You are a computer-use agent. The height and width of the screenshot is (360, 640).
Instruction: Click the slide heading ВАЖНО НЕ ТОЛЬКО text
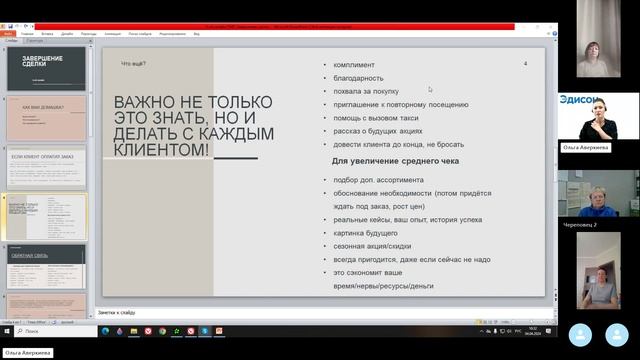point(193,126)
